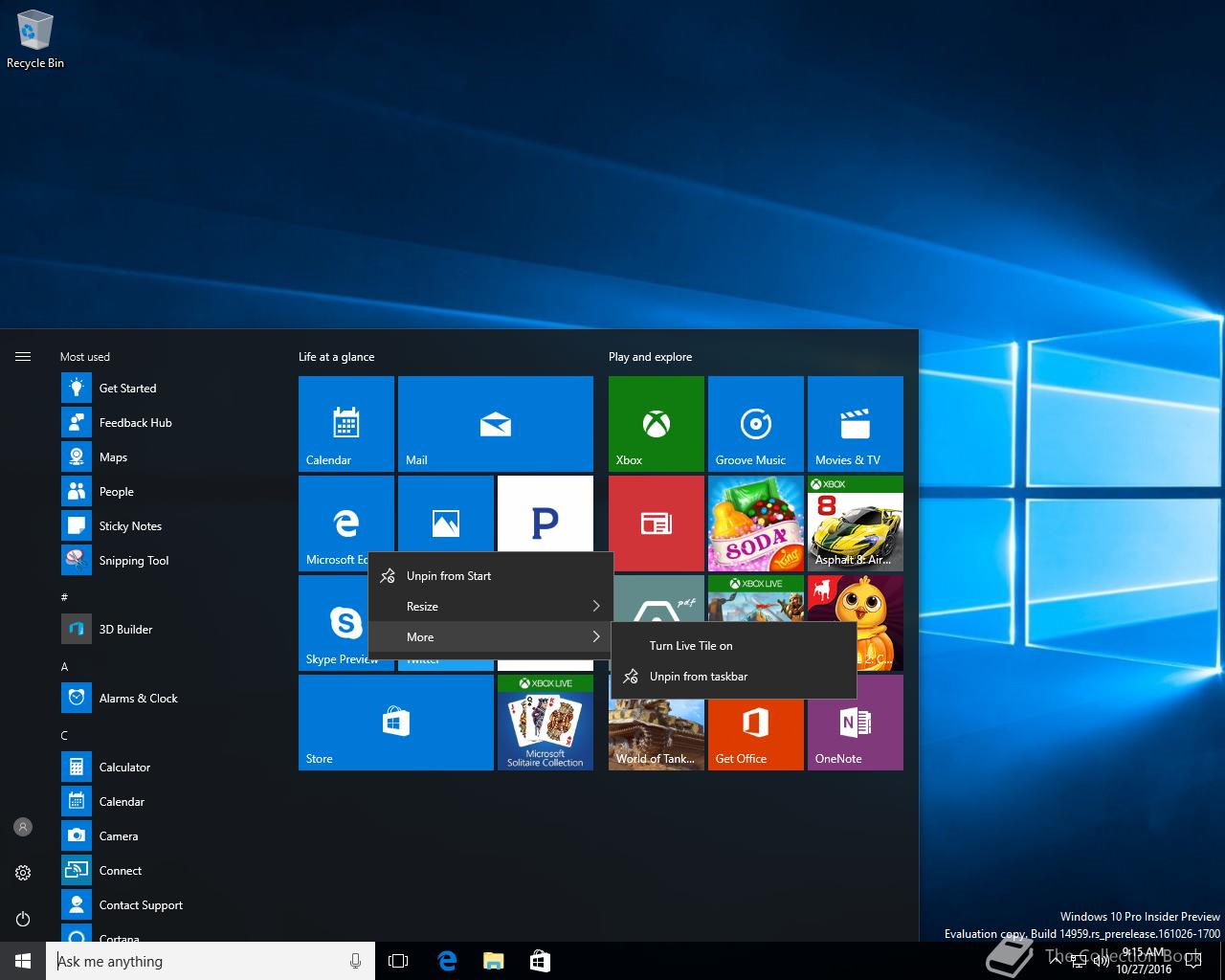Expand the Resize submenu
This screenshot has height=980, width=1225.
[490, 606]
